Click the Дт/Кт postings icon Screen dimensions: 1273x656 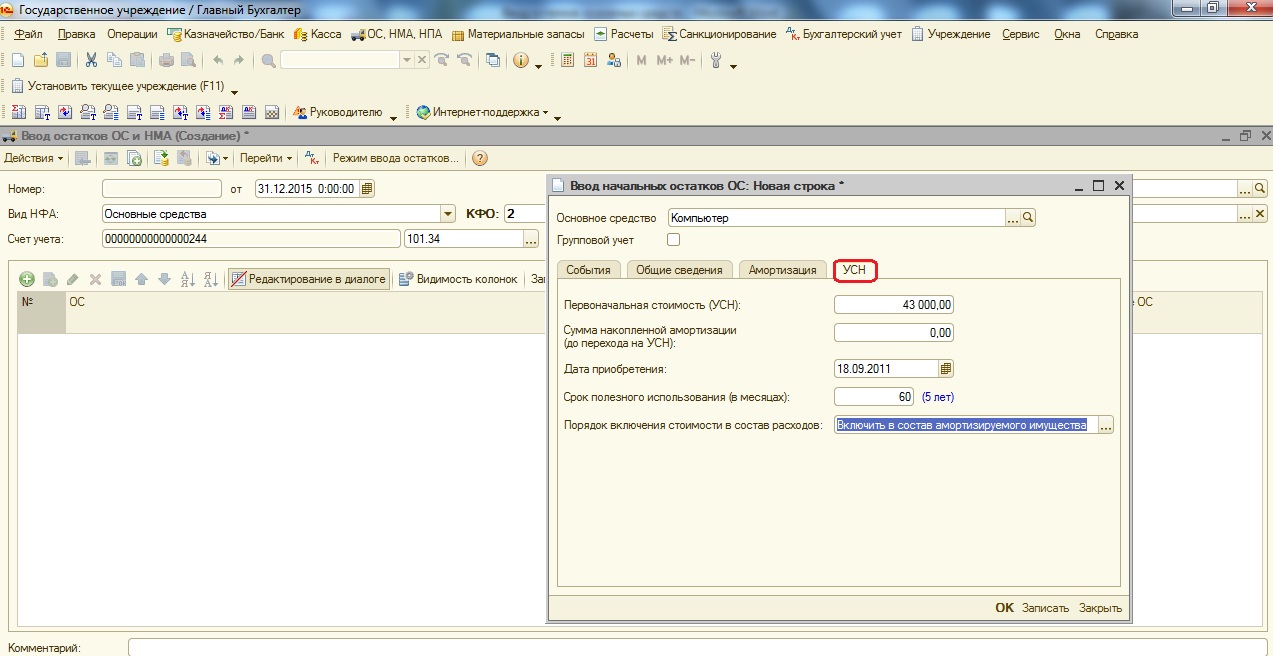point(311,159)
